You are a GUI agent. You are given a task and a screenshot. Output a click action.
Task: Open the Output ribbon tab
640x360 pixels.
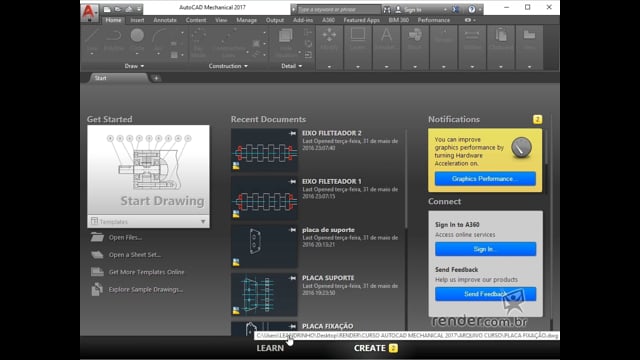pos(275,20)
